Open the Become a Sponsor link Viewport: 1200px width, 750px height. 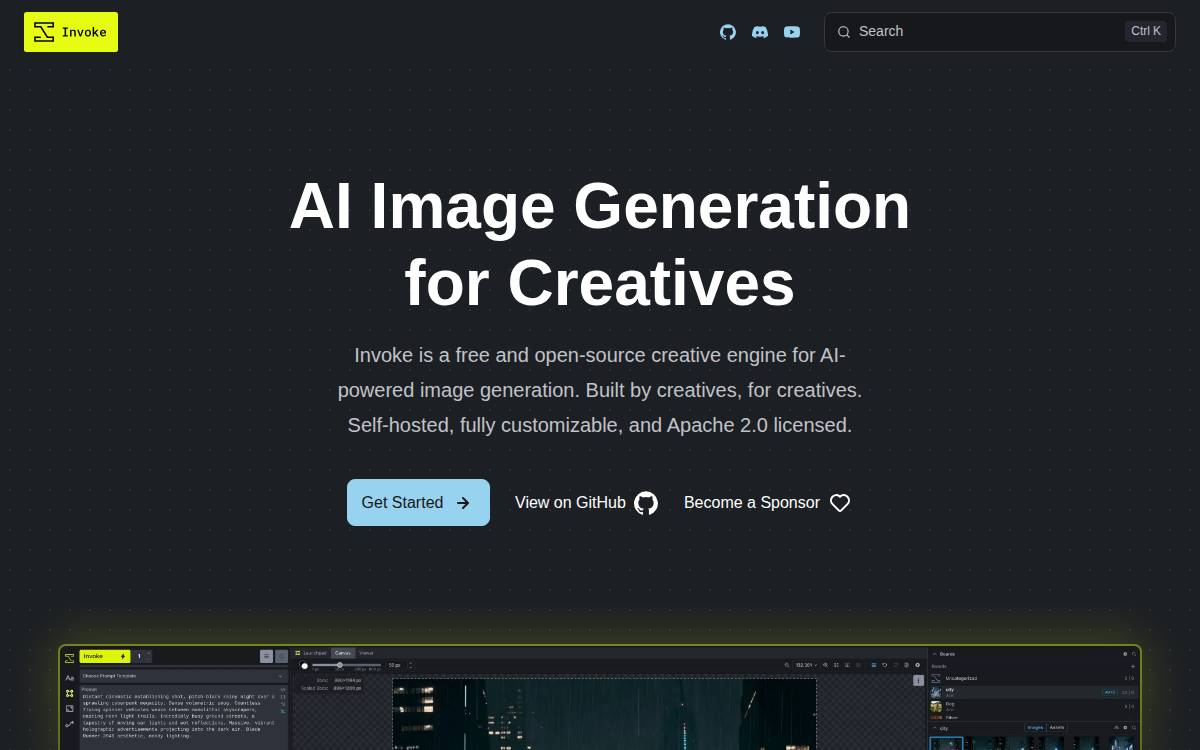(x=767, y=503)
